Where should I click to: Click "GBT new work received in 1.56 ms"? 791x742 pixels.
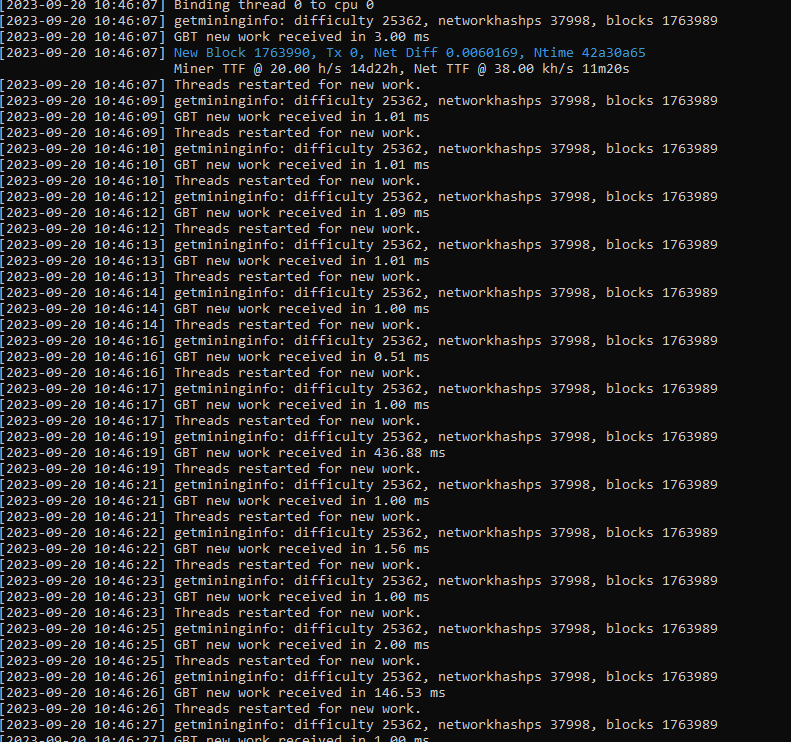click(x=302, y=549)
